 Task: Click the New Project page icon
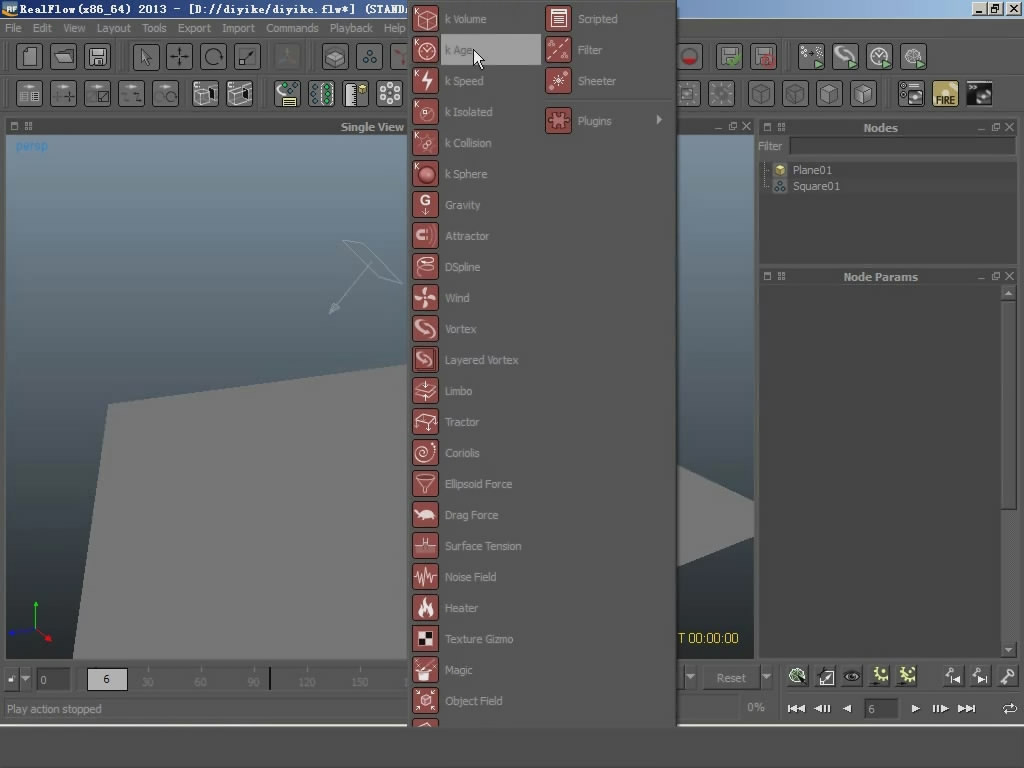[x=29, y=57]
